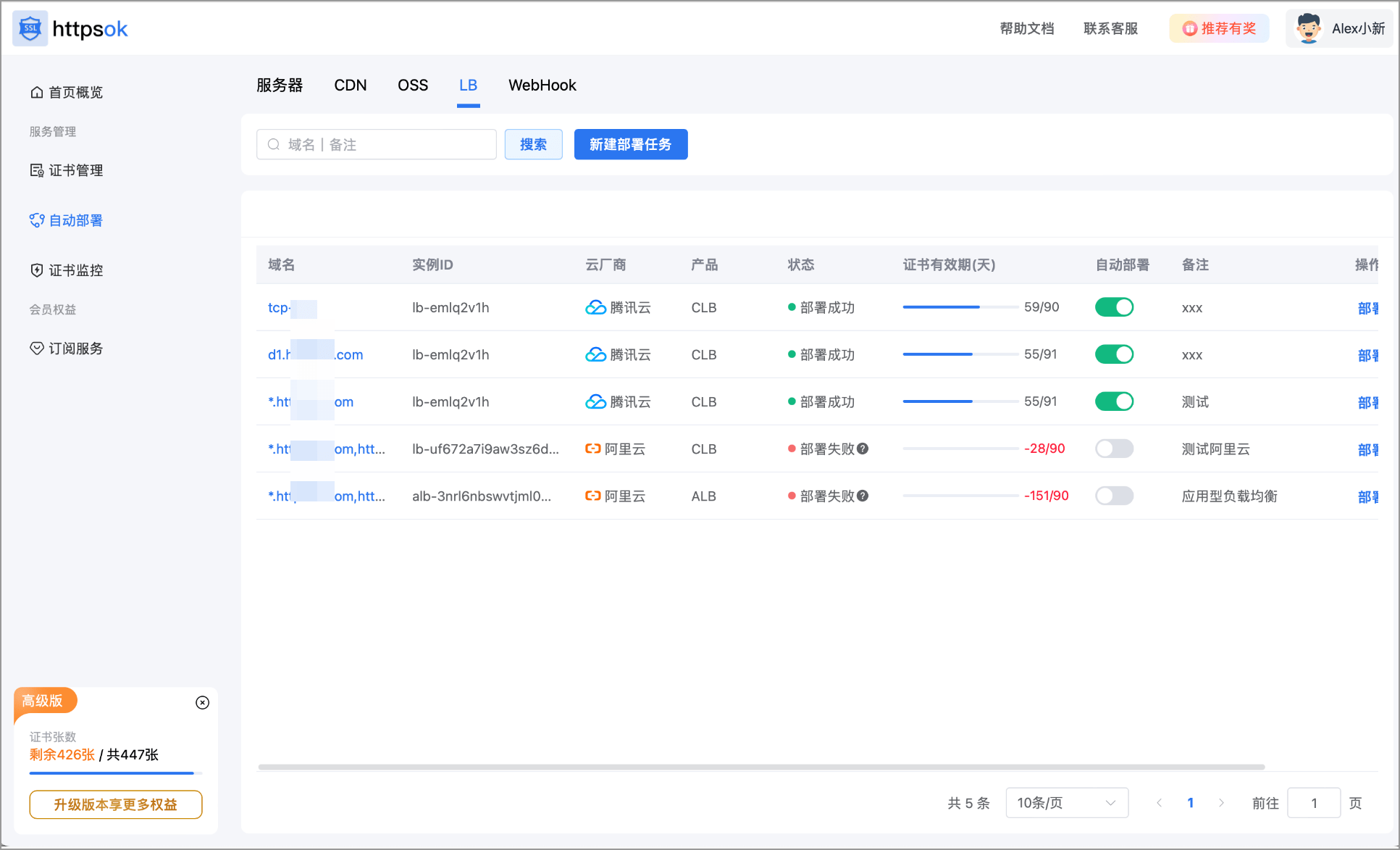Click the 腾讯云 icon in the 测试 row
The height and width of the screenshot is (850, 1400).
[595, 401]
